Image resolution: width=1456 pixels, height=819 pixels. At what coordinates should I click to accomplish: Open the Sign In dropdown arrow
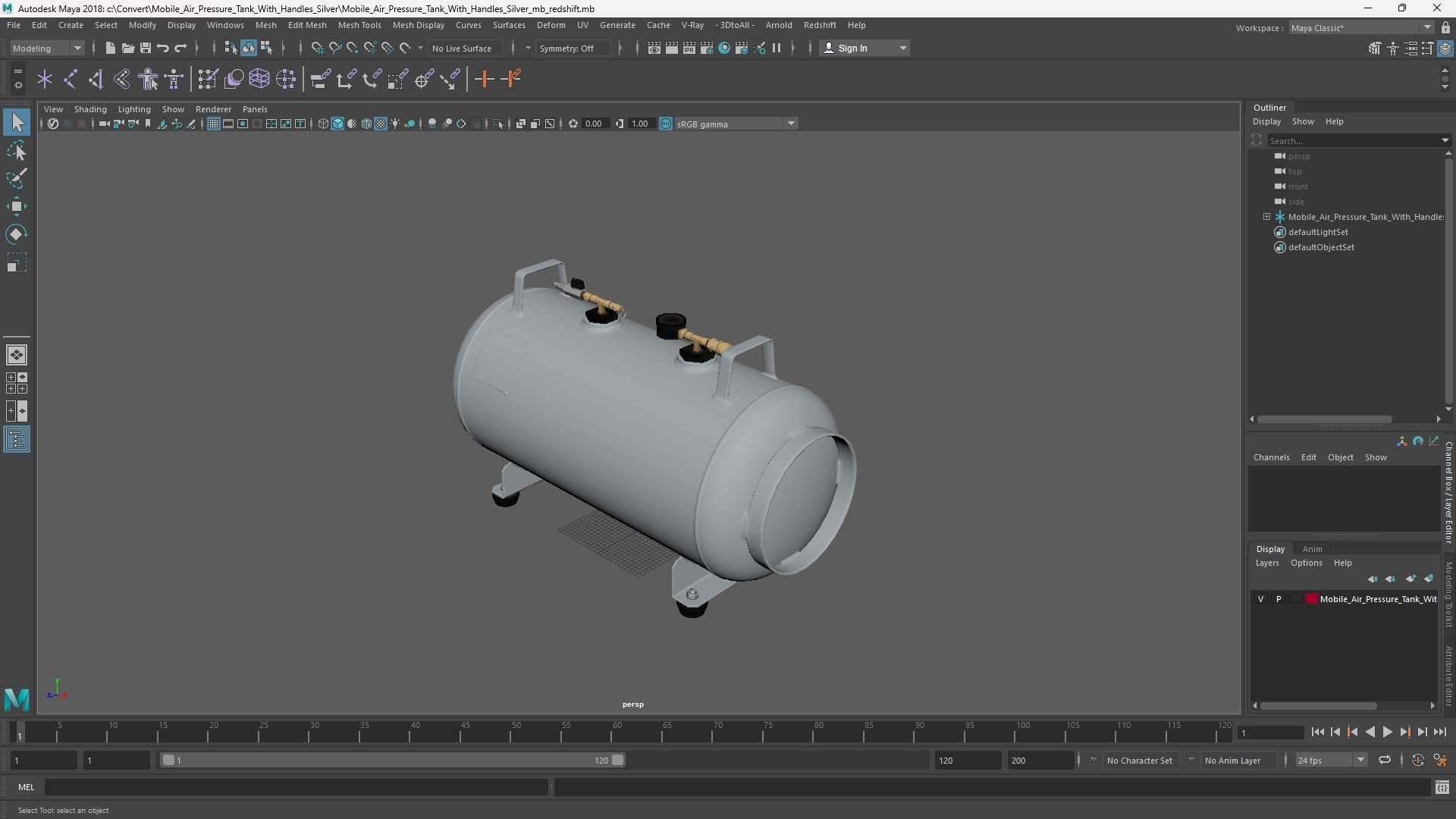[902, 48]
